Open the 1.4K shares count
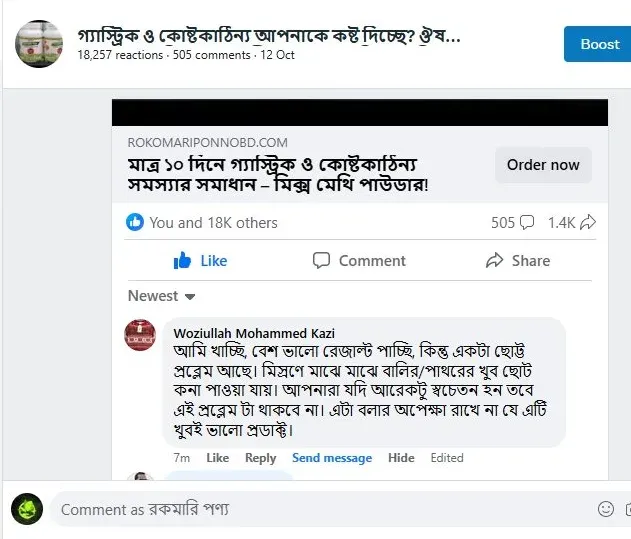This screenshot has width=631, height=539. coord(571,222)
